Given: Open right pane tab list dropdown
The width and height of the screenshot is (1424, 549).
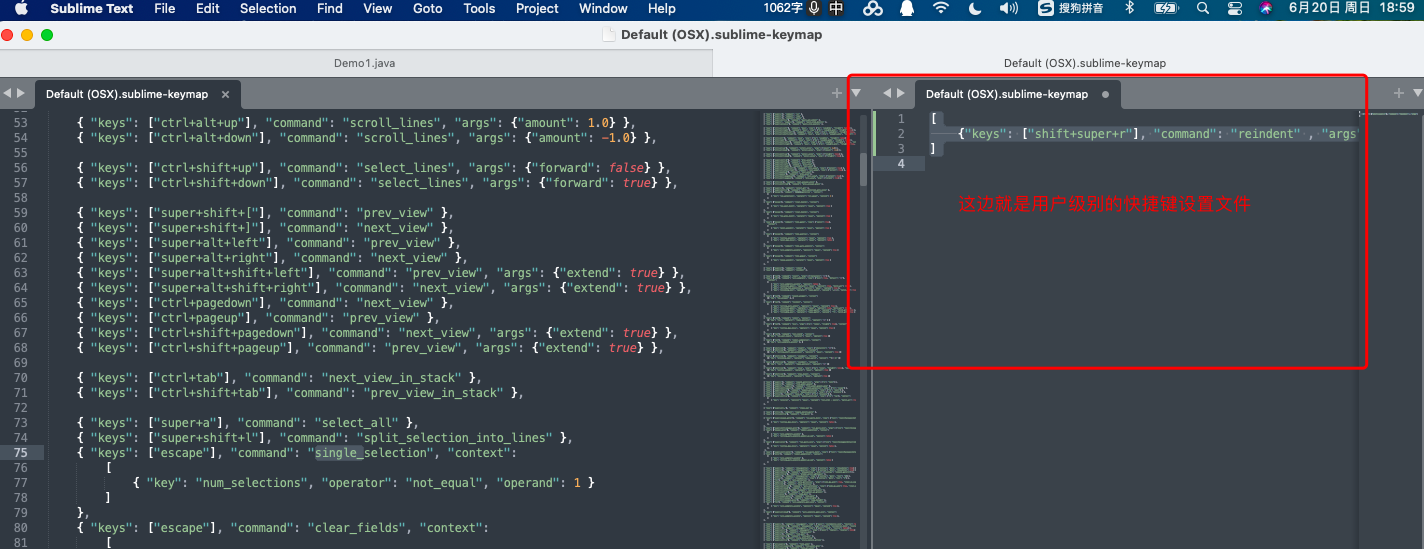Looking at the screenshot, I should pyautogui.click(x=1417, y=94).
